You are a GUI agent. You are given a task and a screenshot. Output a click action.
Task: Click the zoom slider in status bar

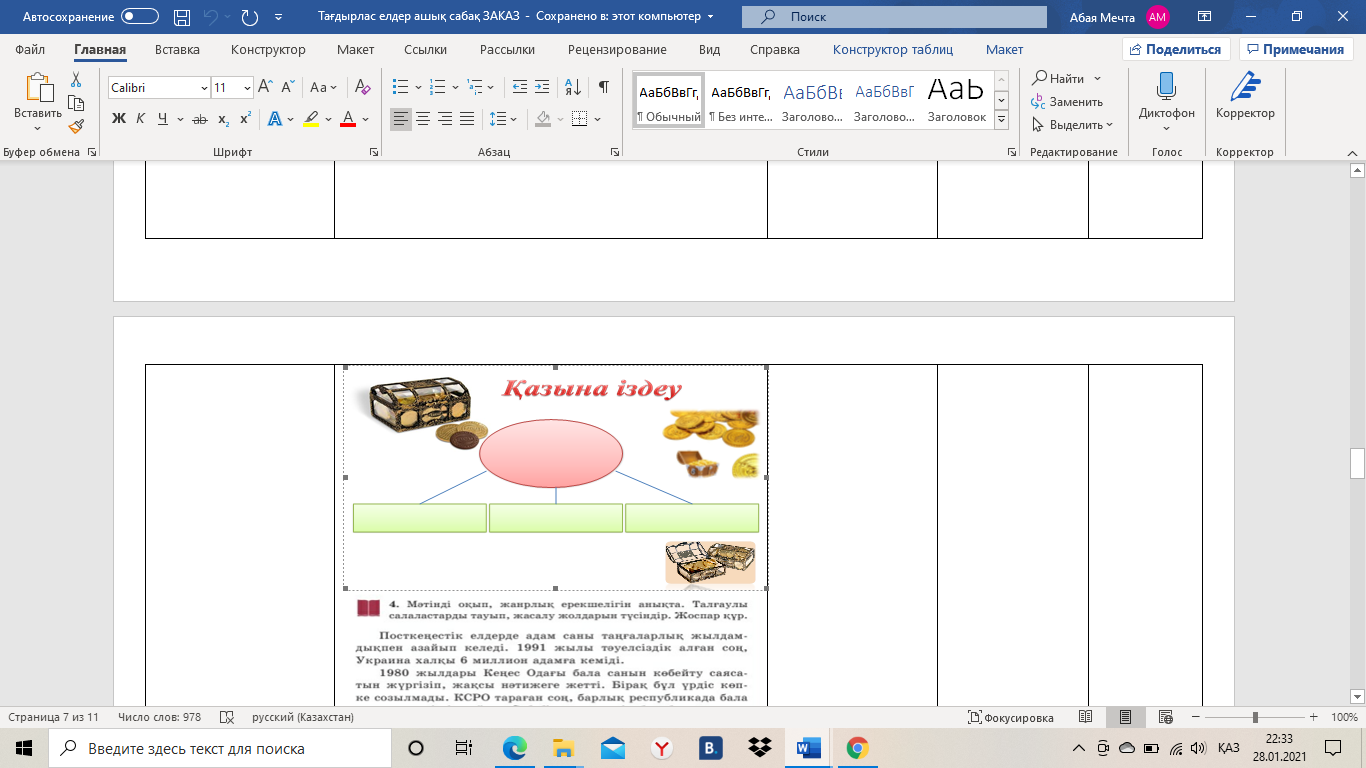1255,717
